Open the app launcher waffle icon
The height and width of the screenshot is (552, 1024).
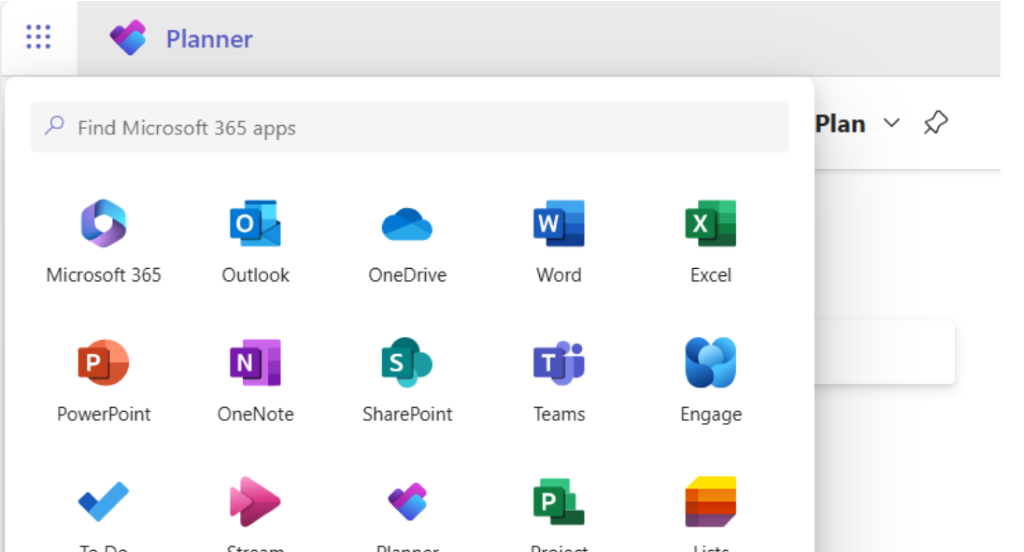pos(39,37)
